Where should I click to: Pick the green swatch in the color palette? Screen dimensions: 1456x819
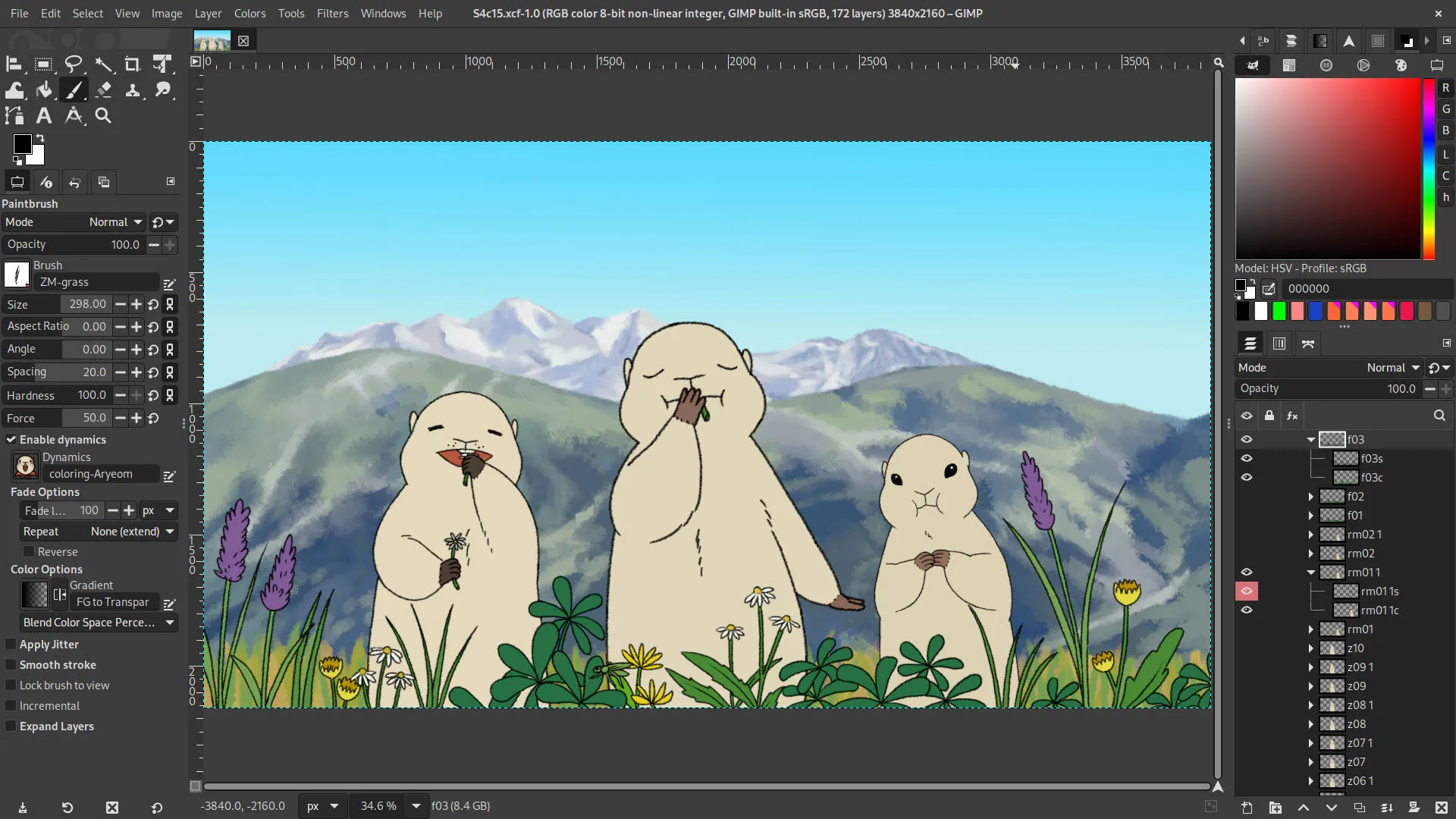1279,311
